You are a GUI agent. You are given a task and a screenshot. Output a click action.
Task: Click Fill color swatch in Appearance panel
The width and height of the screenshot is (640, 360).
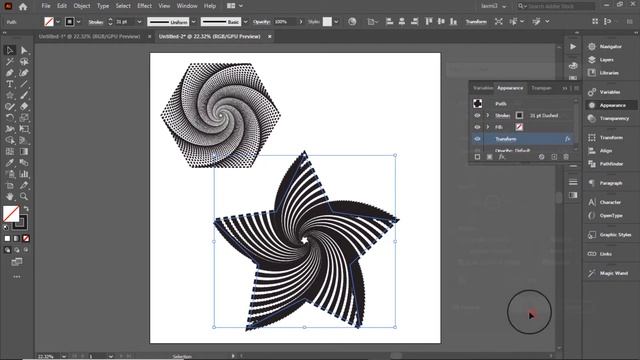pyautogui.click(x=519, y=127)
